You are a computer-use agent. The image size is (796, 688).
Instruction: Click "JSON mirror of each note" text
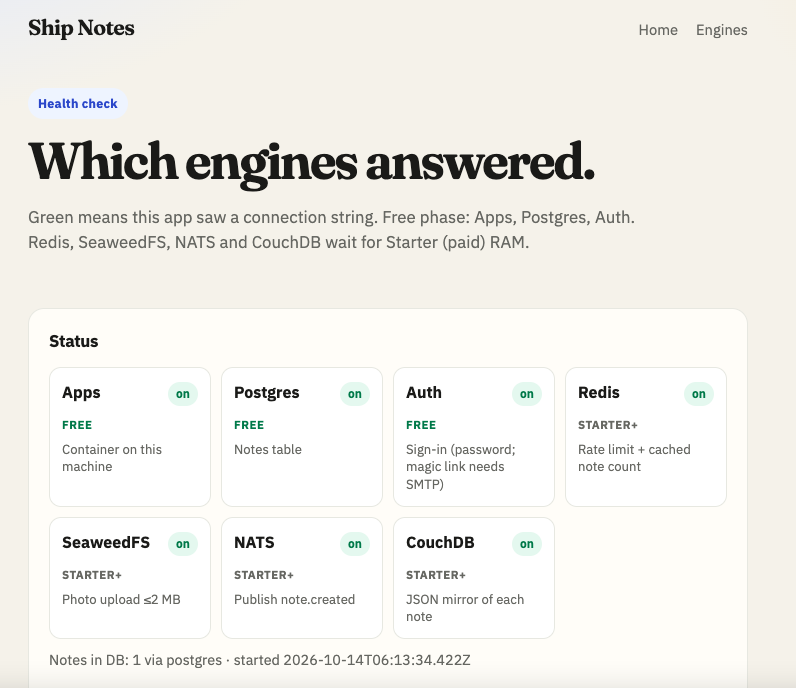click(x=465, y=608)
